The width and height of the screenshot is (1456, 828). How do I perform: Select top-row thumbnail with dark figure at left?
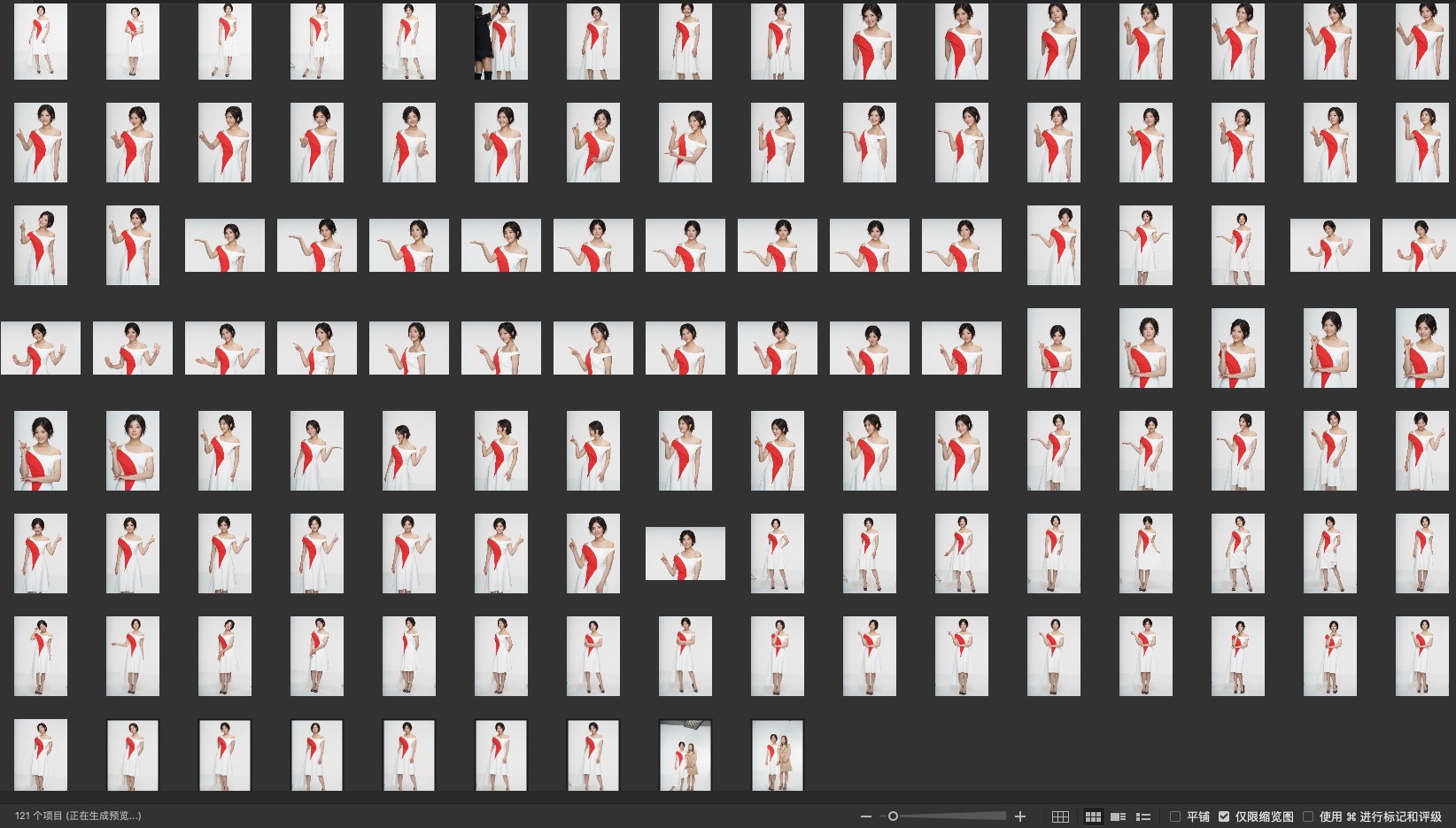[x=501, y=42]
